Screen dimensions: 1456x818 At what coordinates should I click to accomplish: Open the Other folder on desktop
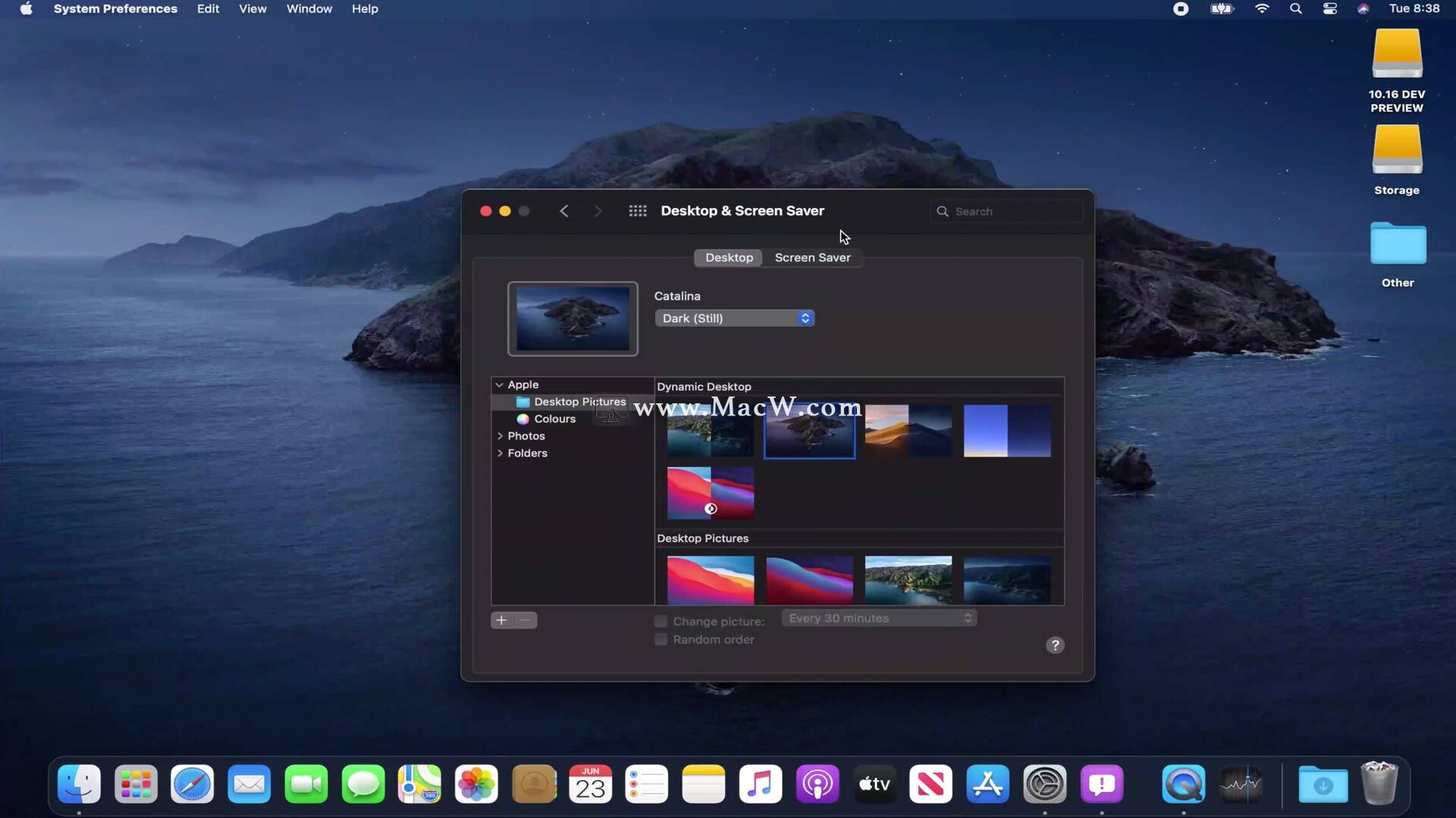pos(1398,255)
